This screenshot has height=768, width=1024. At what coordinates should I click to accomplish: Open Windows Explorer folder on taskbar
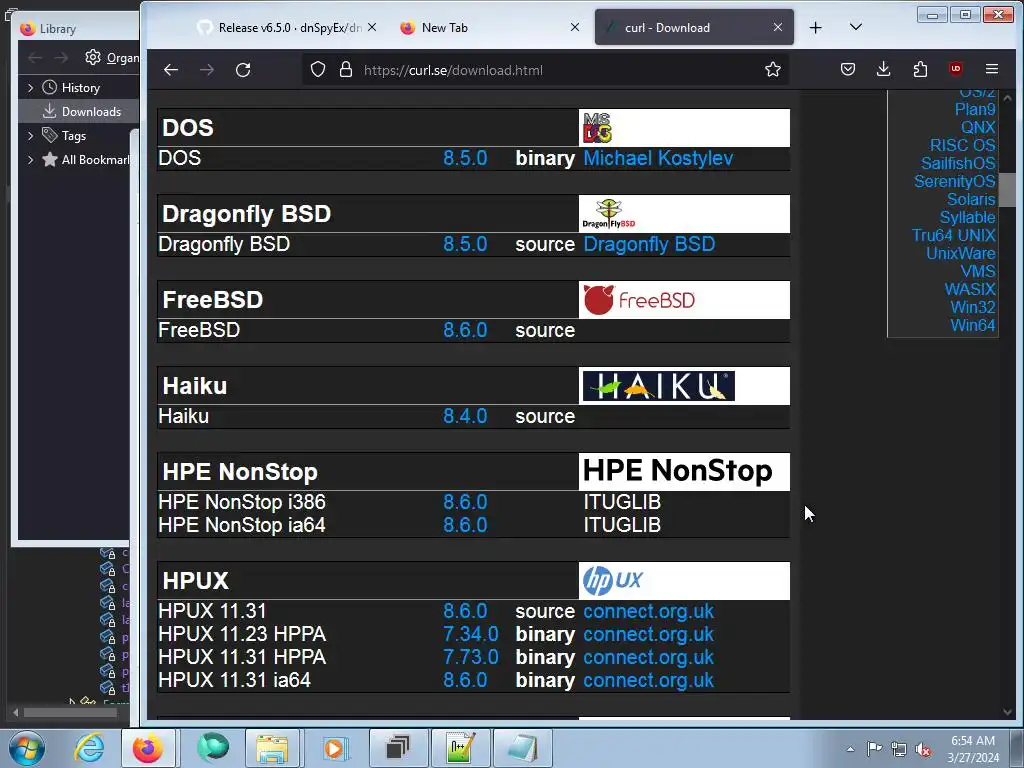[272, 748]
